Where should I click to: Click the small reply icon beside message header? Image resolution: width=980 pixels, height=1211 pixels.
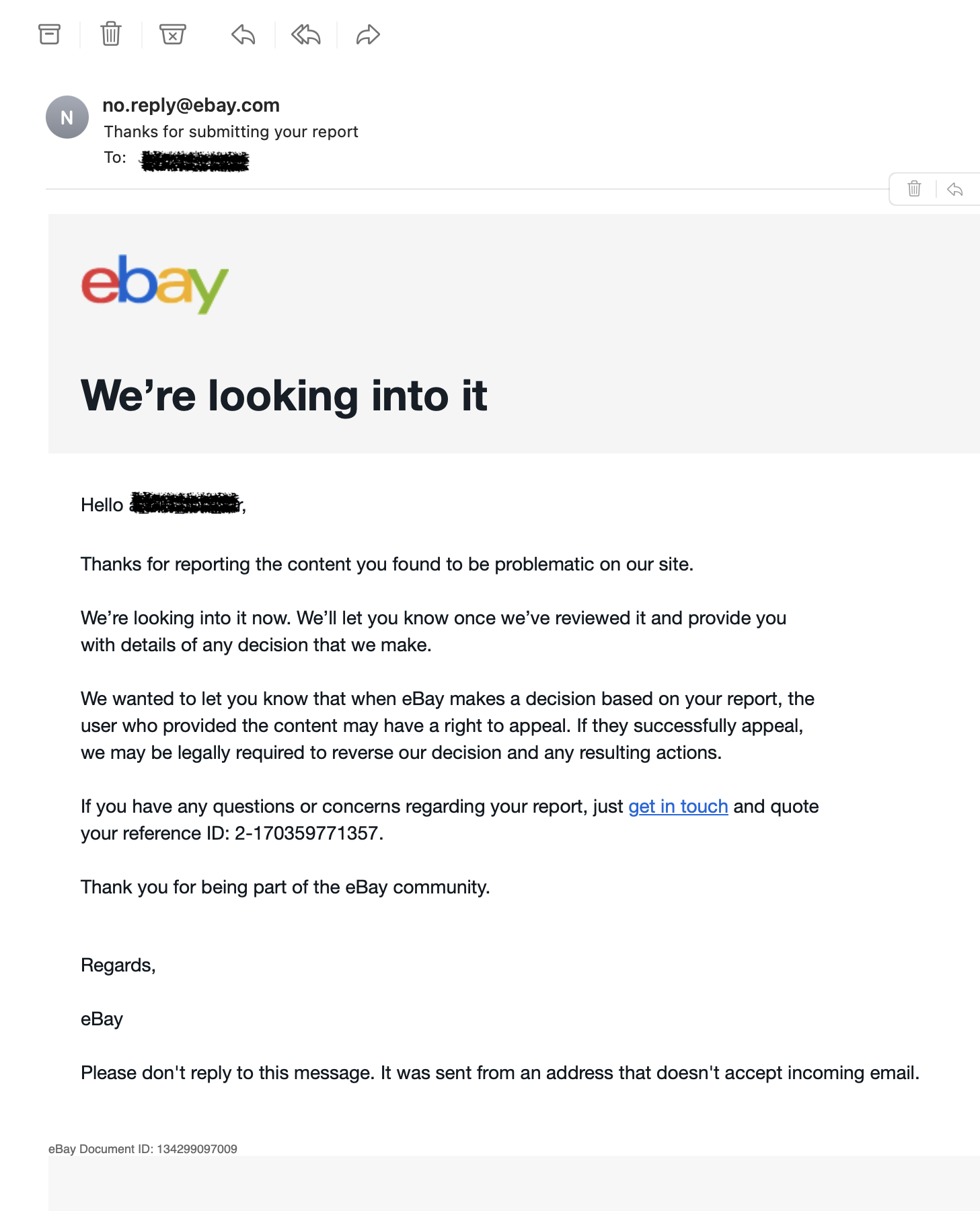pyautogui.click(x=954, y=189)
